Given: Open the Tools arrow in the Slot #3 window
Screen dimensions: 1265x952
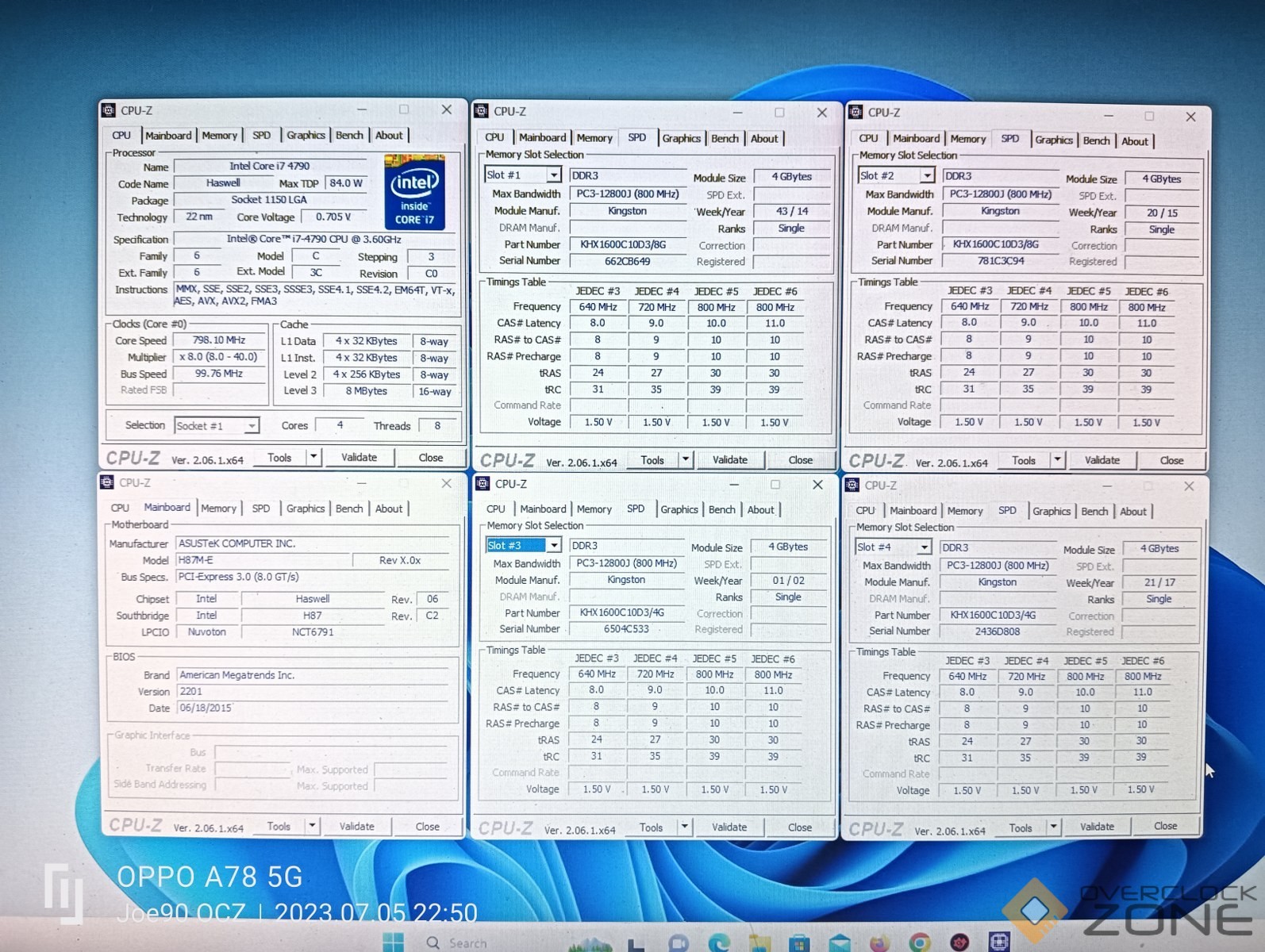Looking at the screenshot, I should pos(684,827).
